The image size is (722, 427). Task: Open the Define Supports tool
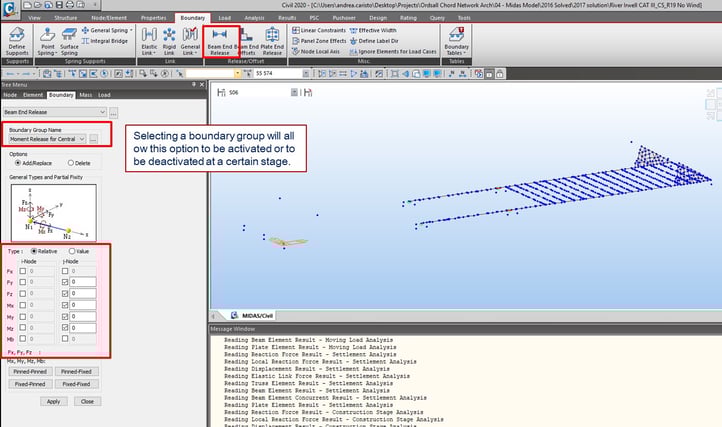[17, 41]
